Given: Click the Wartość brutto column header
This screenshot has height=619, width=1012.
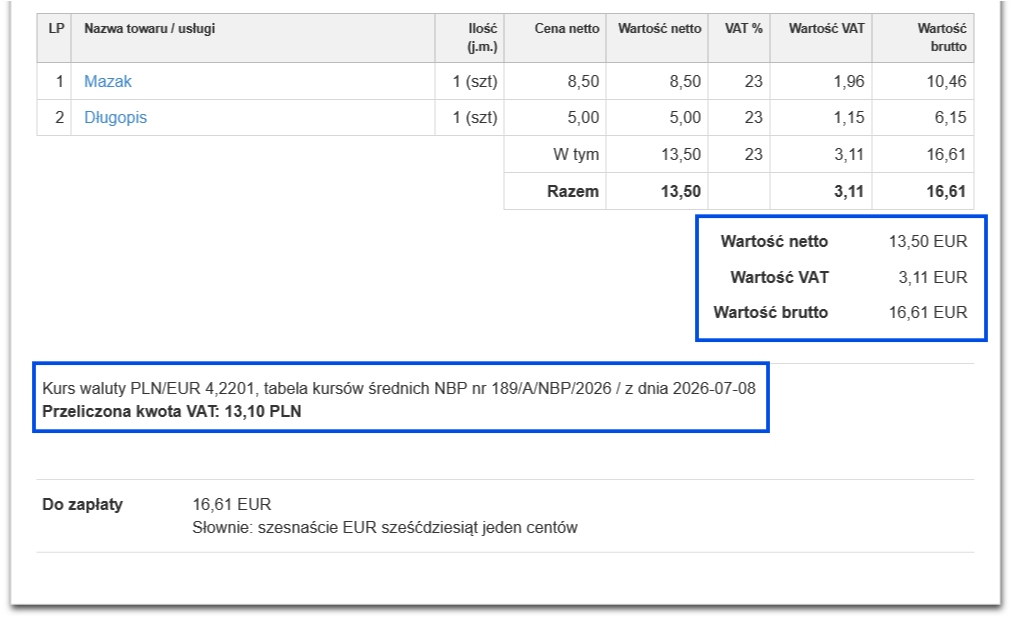Looking at the screenshot, I should [942, 37].
